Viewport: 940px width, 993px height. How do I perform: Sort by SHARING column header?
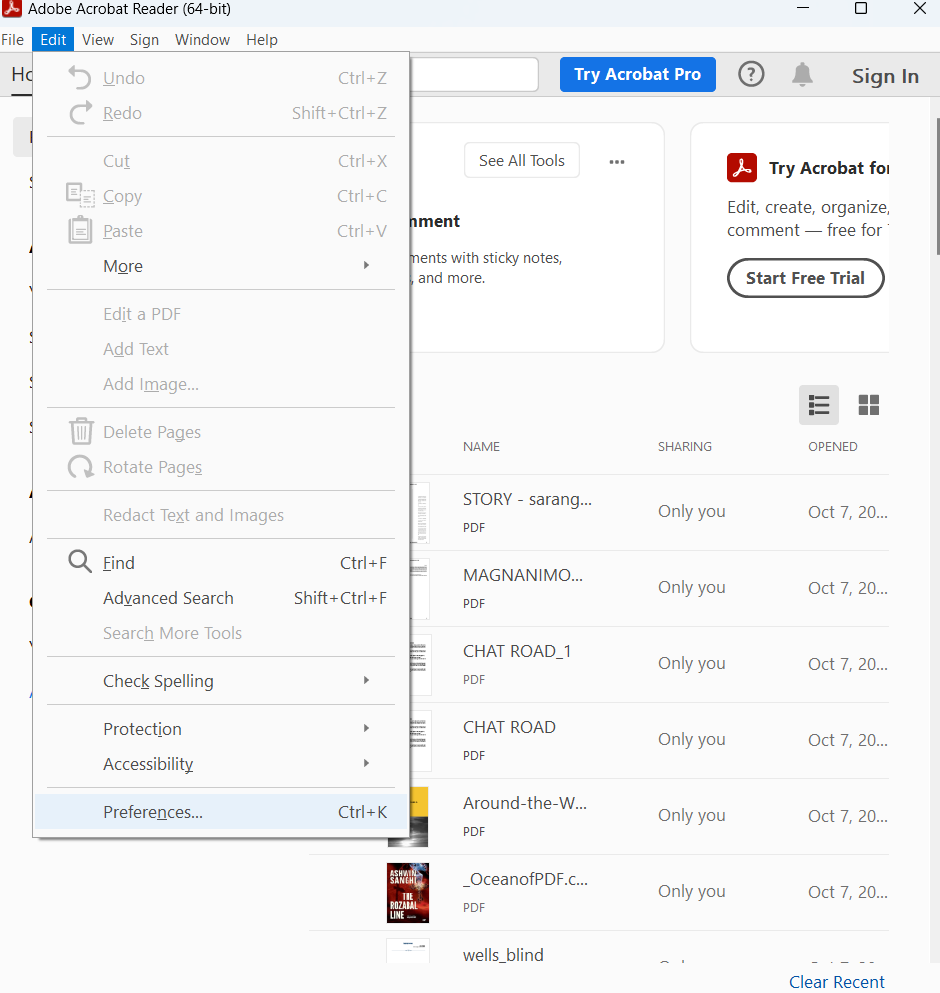pos(685,446)
